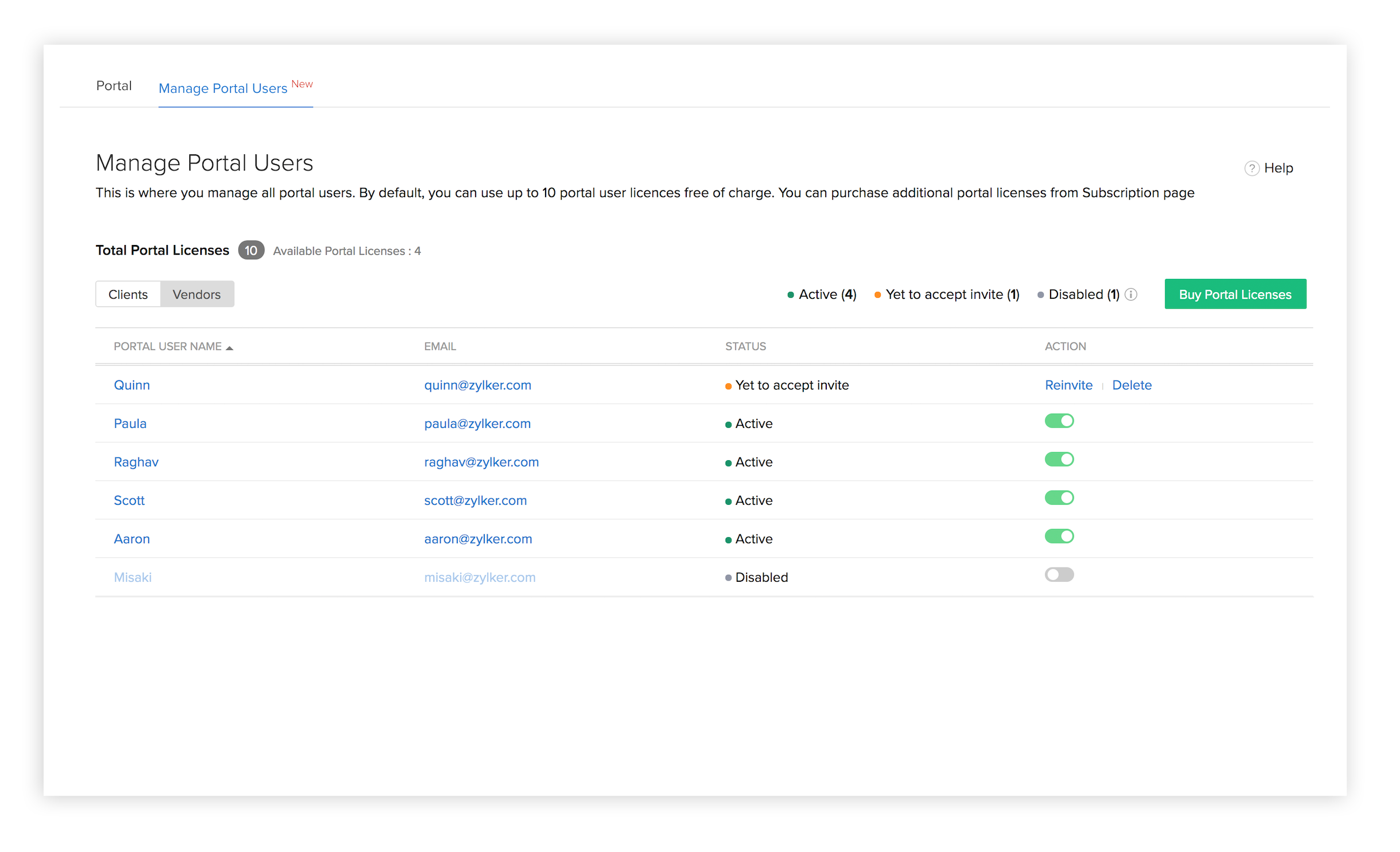Switch to the Portal tab

114,86
